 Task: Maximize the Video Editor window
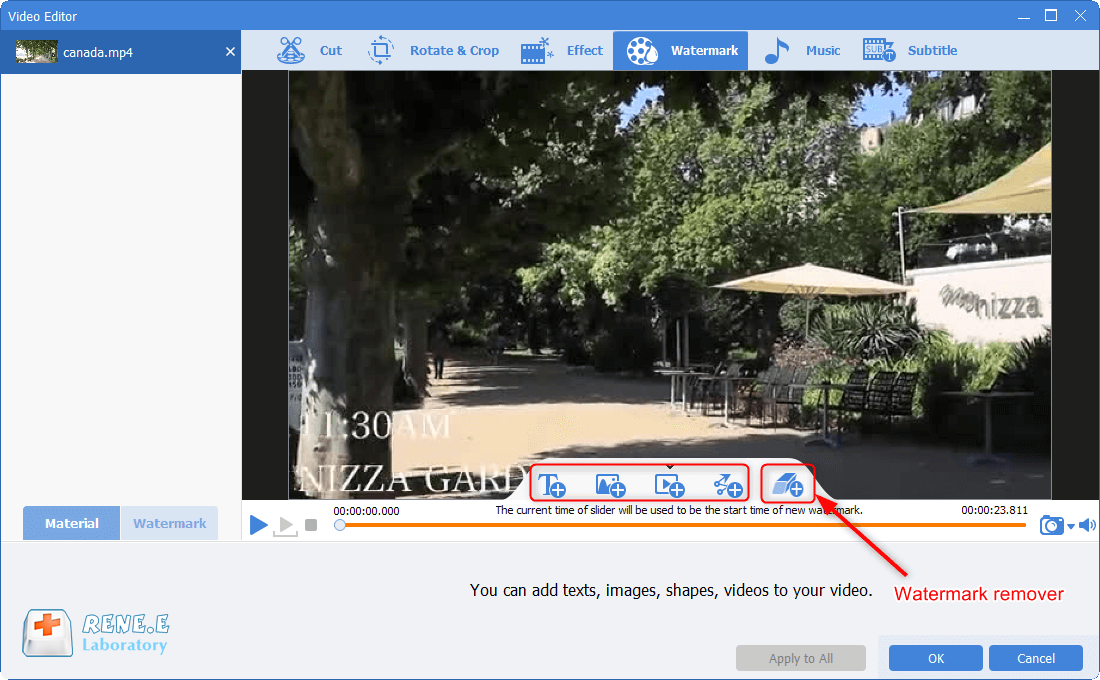pyautogui.click(x=1051, y=15)
